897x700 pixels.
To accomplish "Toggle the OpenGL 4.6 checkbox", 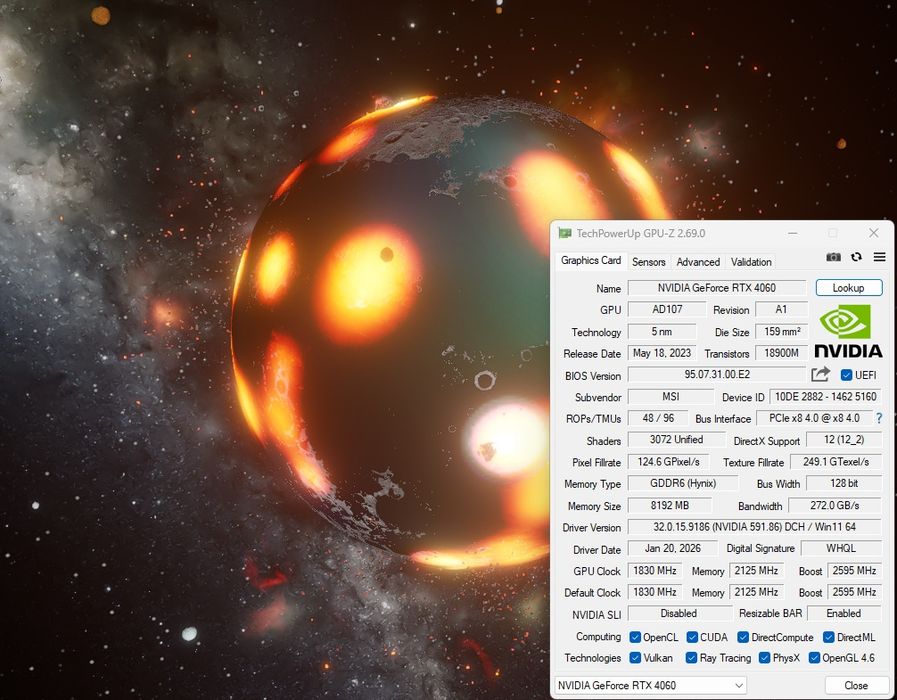I will click(814, 658).
